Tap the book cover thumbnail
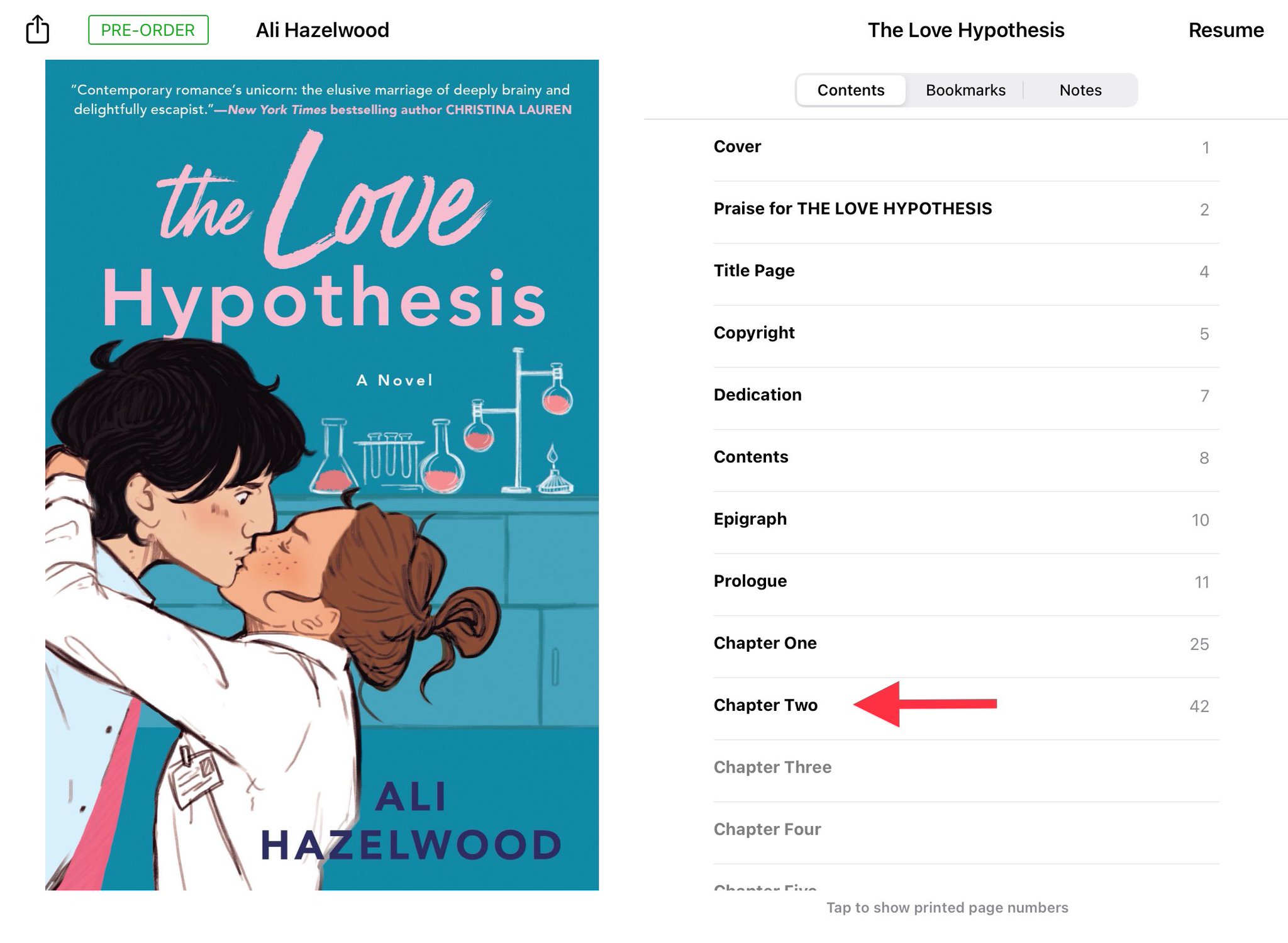The height and width of the screenshot is (943, 1288). [322, 475]
